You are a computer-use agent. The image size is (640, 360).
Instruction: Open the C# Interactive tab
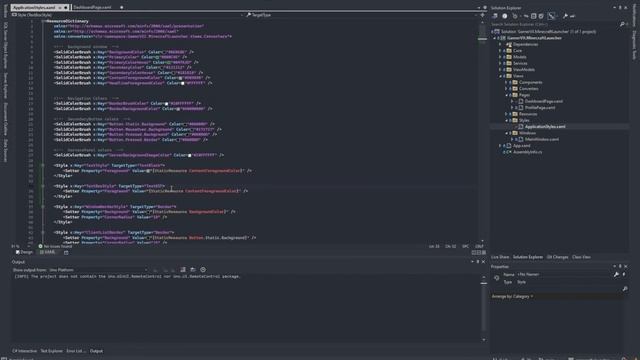[x=24, y=351]
